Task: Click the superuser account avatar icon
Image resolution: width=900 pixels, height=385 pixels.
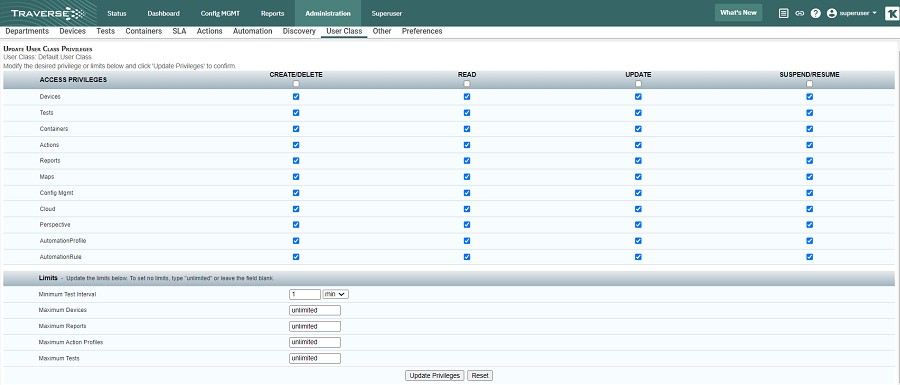Action: 832,13
